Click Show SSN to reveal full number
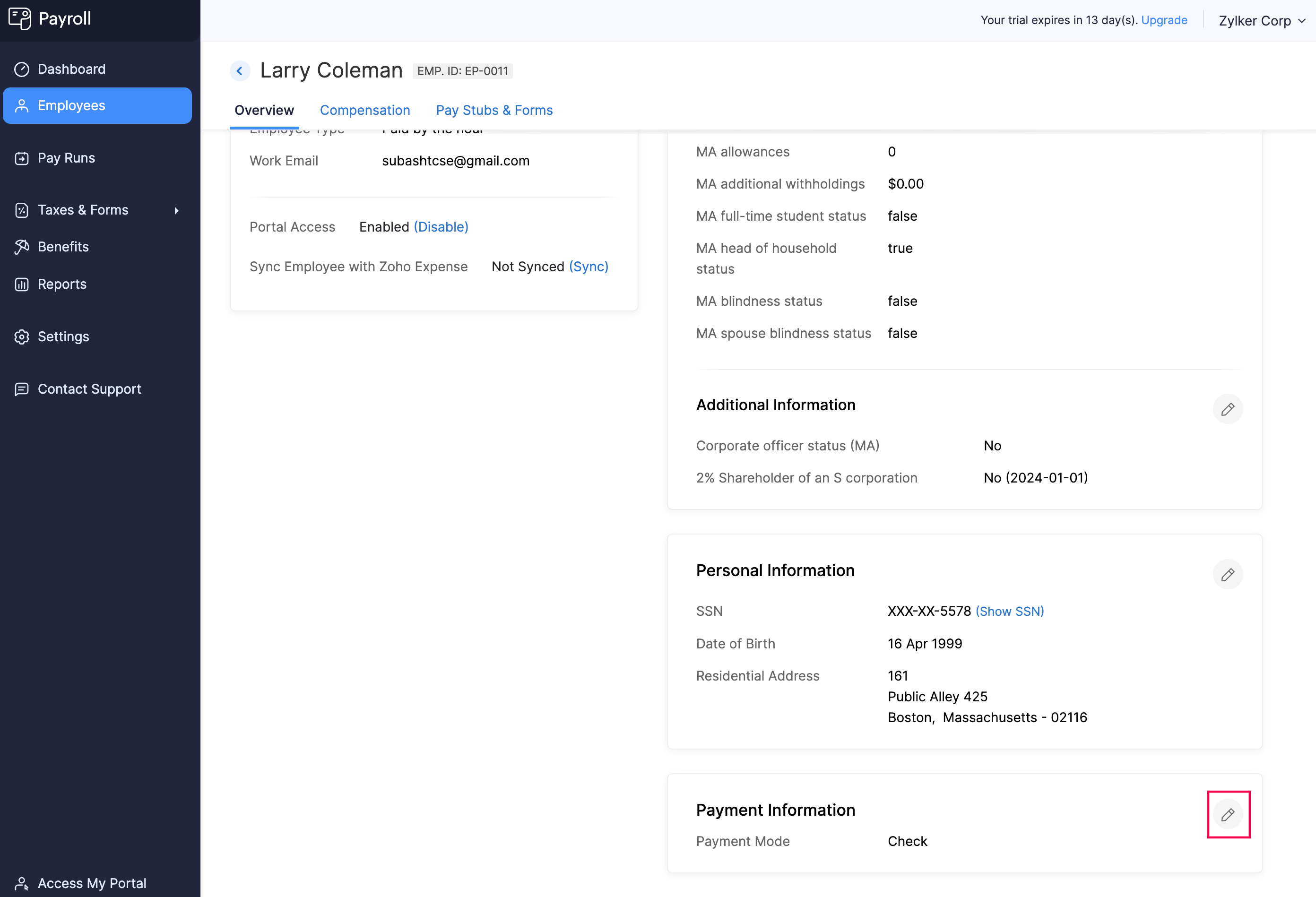1316x897 pixels. [1008, 611]
